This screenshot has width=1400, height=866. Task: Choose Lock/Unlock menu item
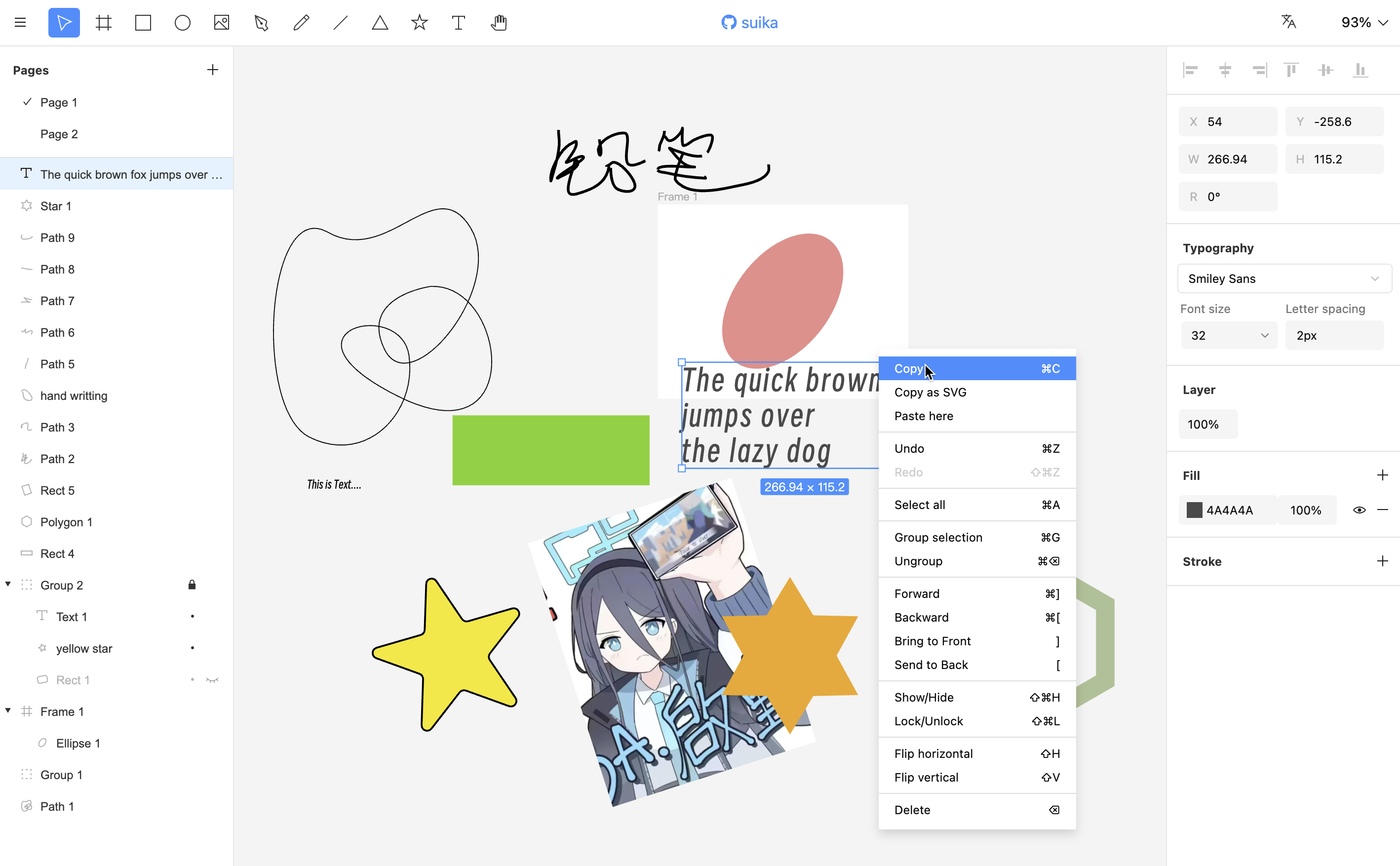(x=977, y=721)
